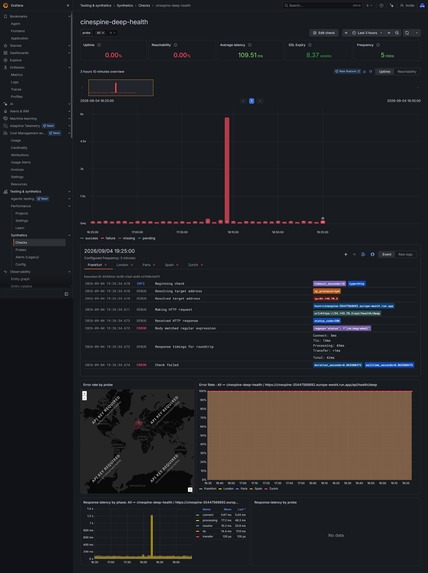Collapse the Testing & synthetics section

(69, 191)
